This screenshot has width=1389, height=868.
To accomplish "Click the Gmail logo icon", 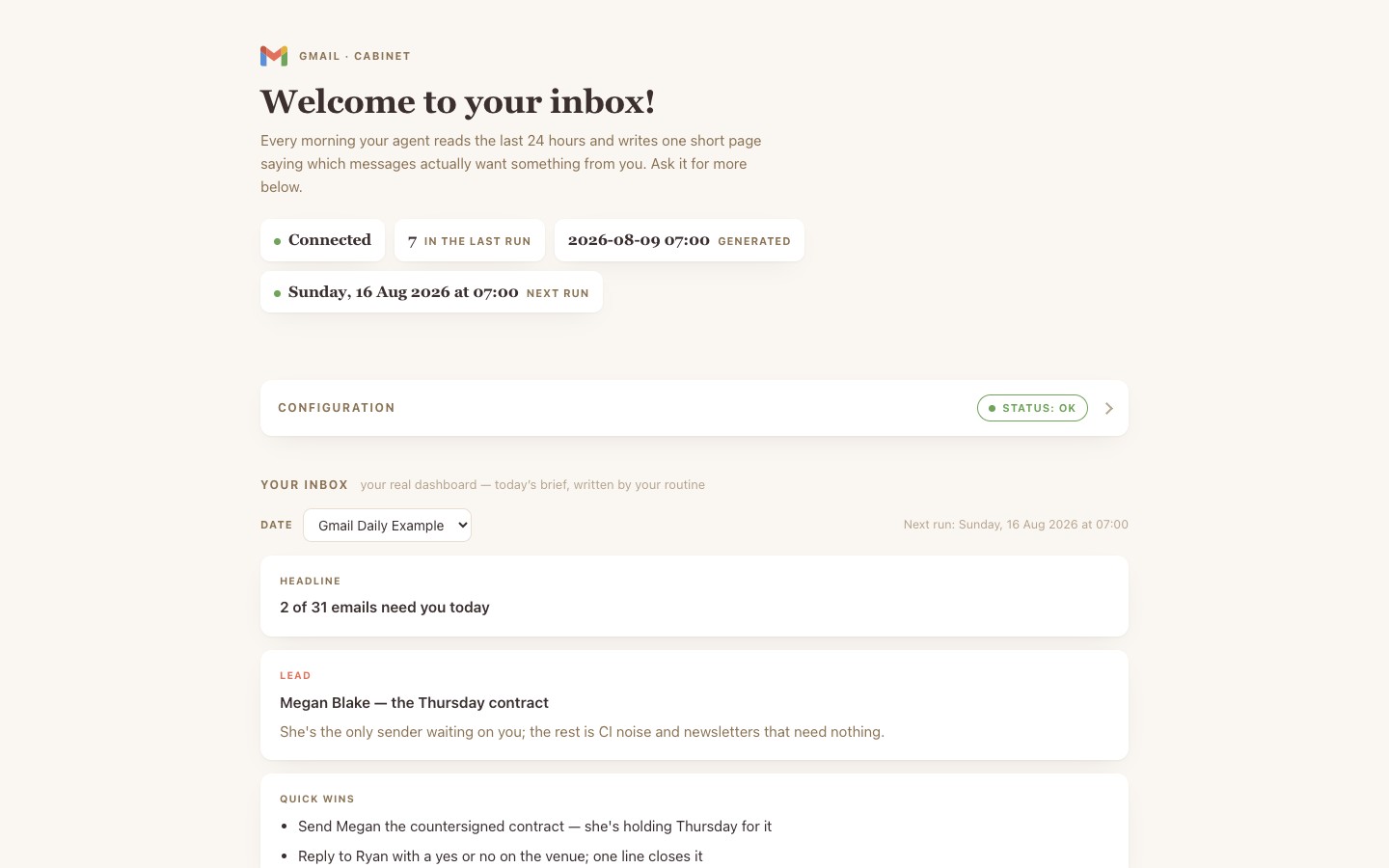I will point(274,56).
